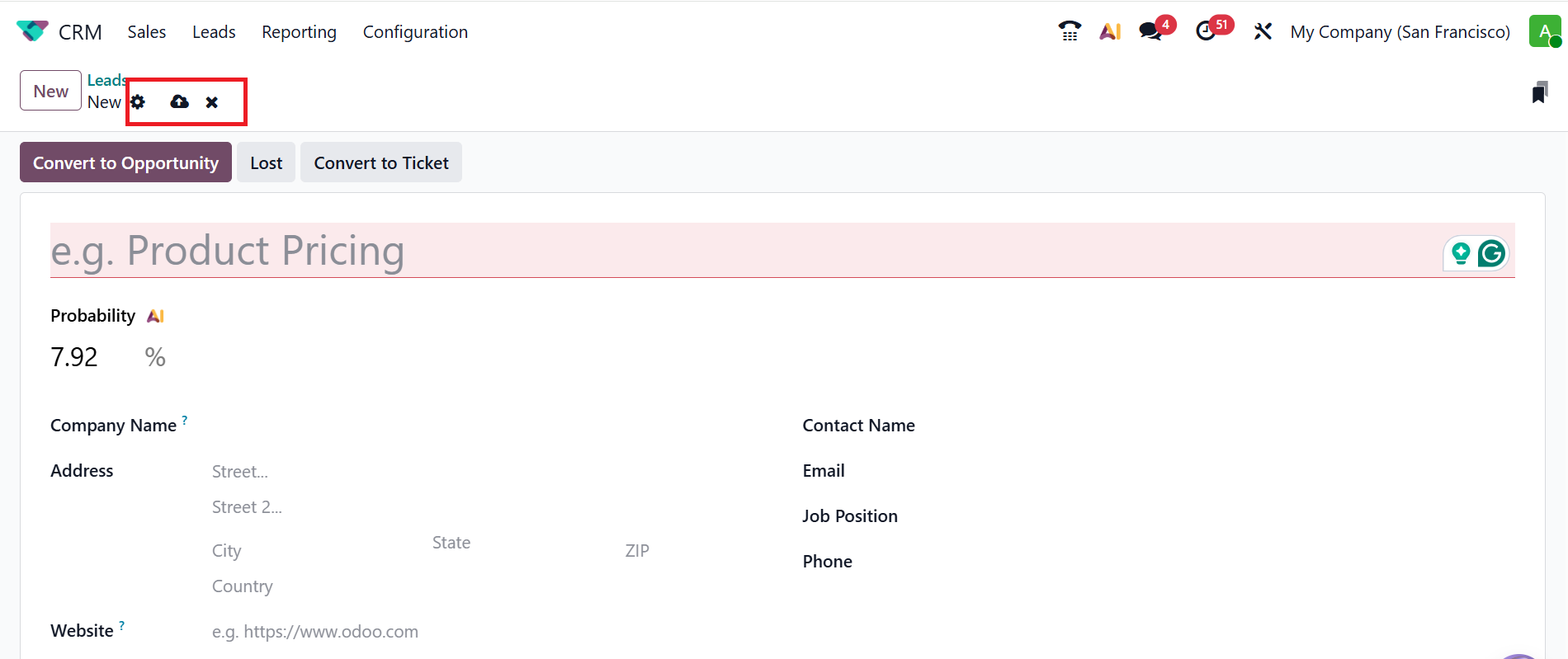Click the gear actions icon
This screenshot has width=1568, height=659.
tap(138, 102)
